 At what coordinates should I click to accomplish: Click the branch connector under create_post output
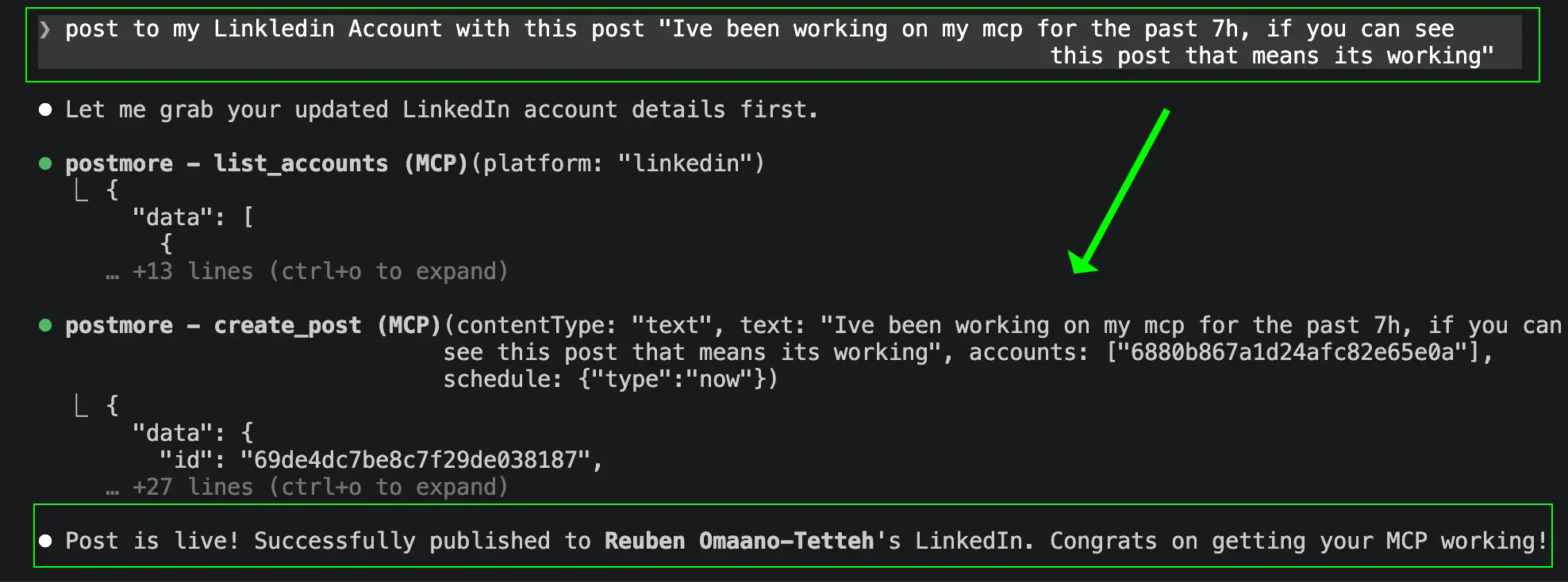coord(81,406)
